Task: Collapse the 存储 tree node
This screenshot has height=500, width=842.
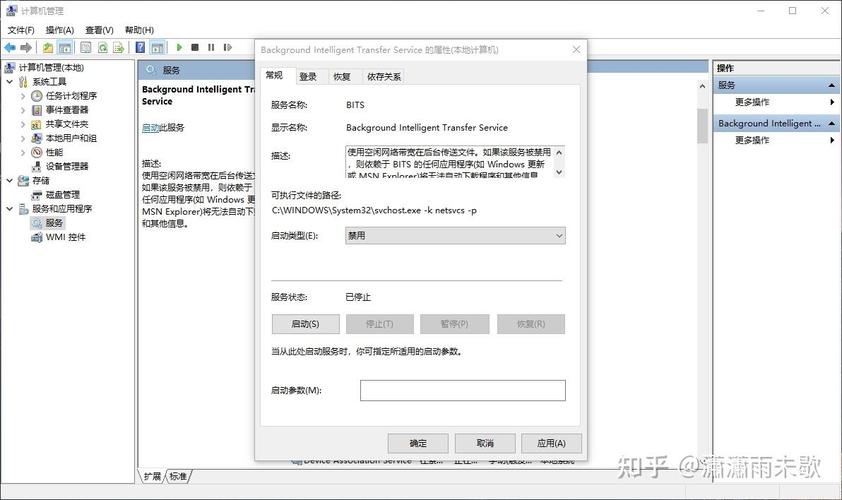Action: pos(10,180)
